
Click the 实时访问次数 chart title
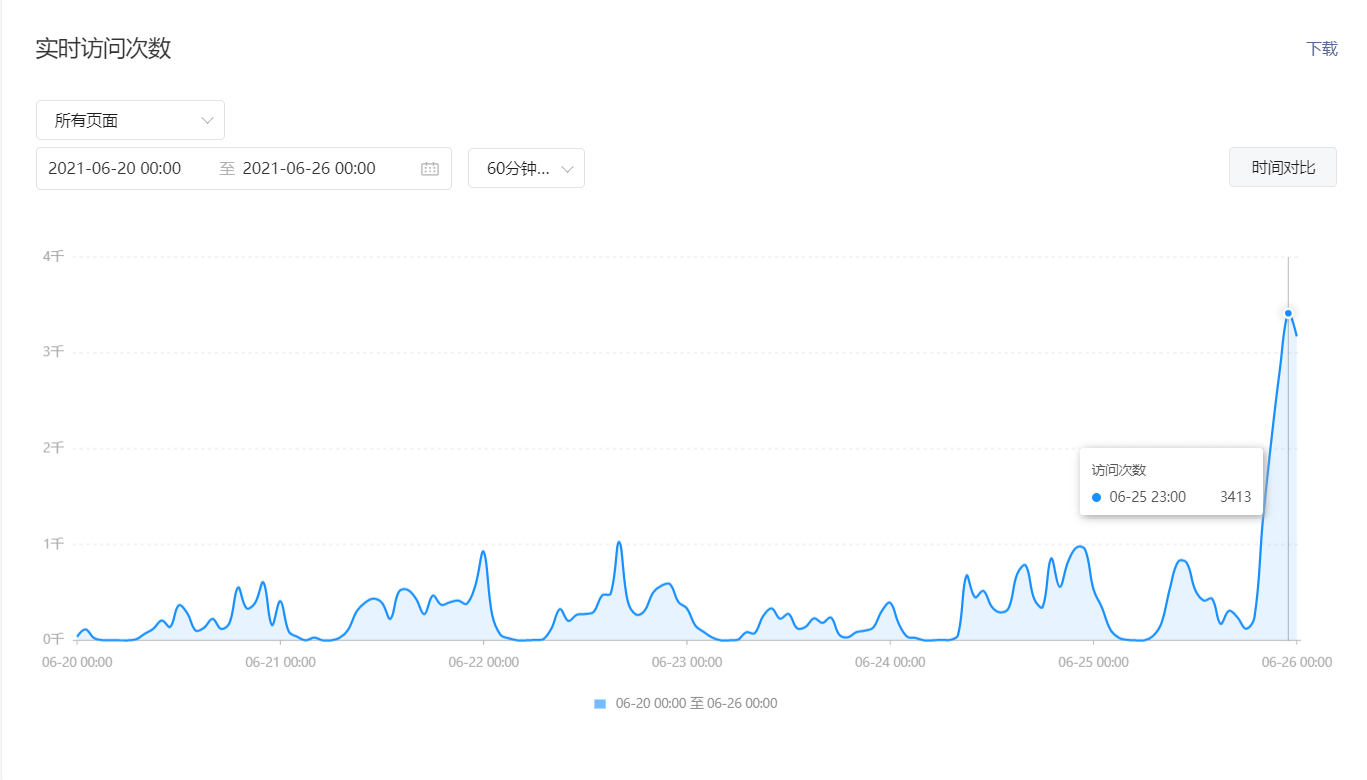pos(103,49)
